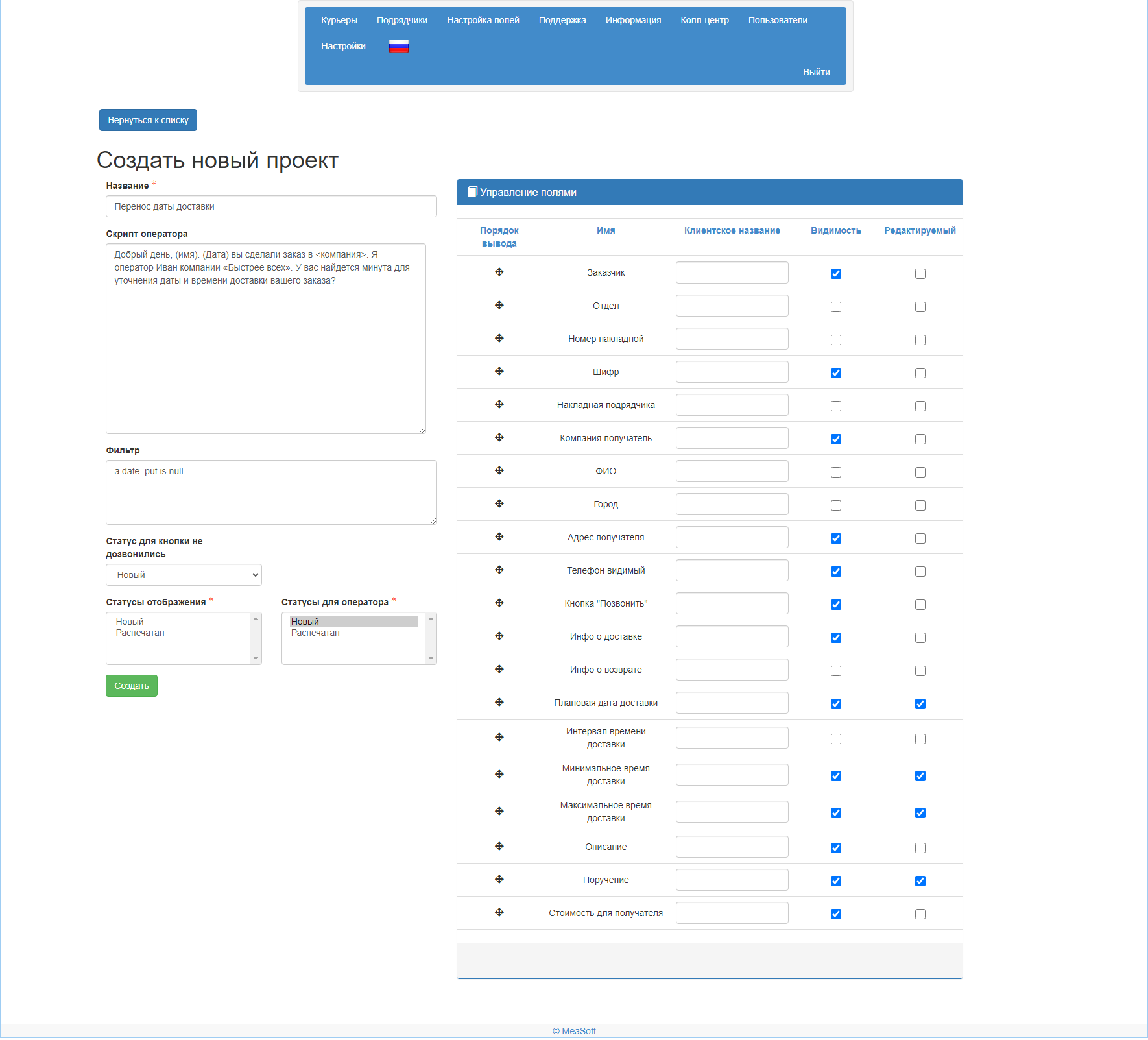This screenshot has height=1040, width=1148.
Task: Click move handle for Компания получатель
Action: [499, 437]
